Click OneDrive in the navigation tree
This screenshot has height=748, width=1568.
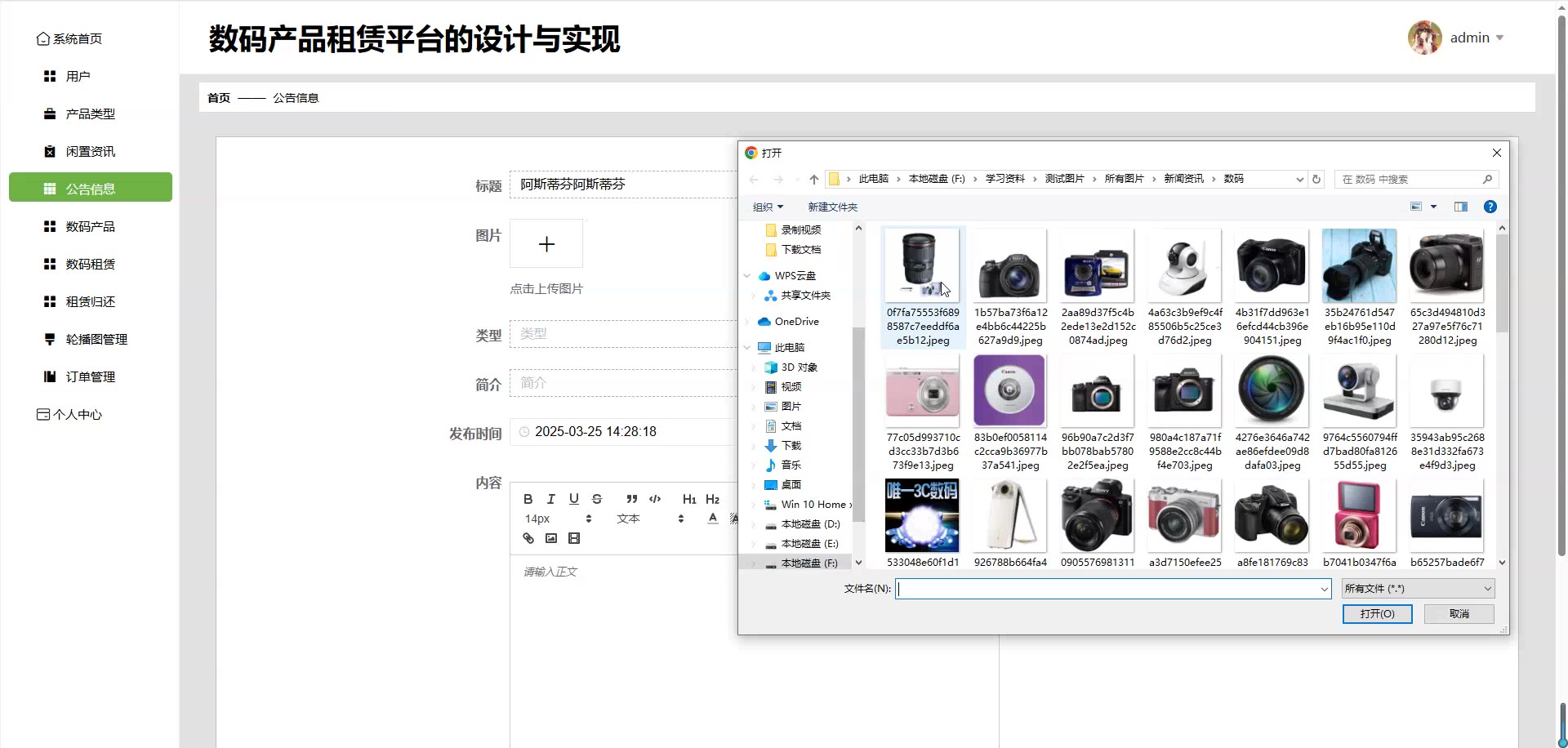(x=796, y=322)
